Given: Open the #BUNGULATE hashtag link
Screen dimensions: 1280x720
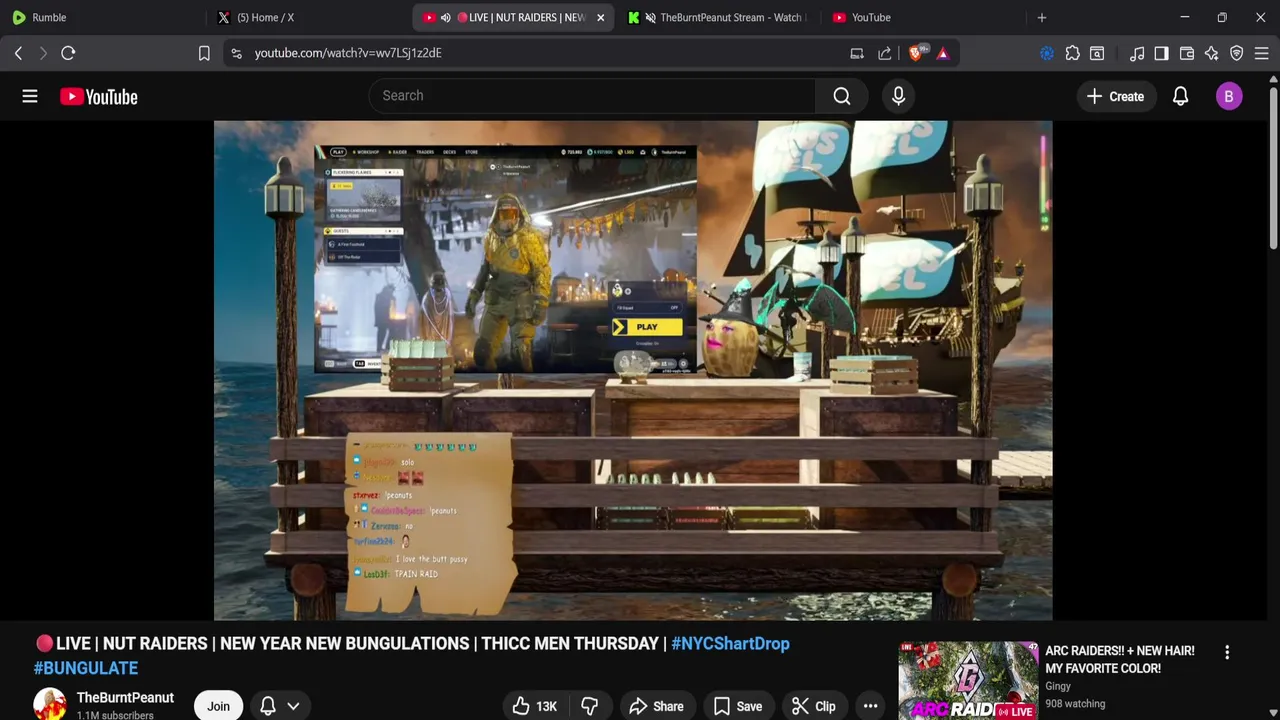Looking at the screenshot, I should pyautogui.click(x=86, y=668).
